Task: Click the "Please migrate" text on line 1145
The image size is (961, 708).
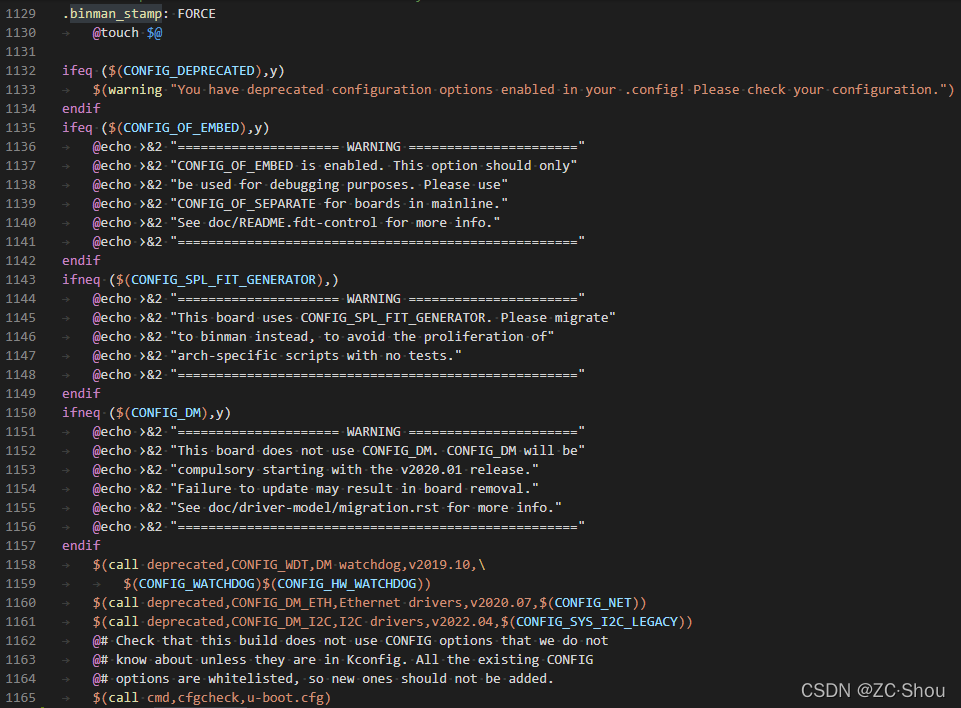Action: (554, 318)
